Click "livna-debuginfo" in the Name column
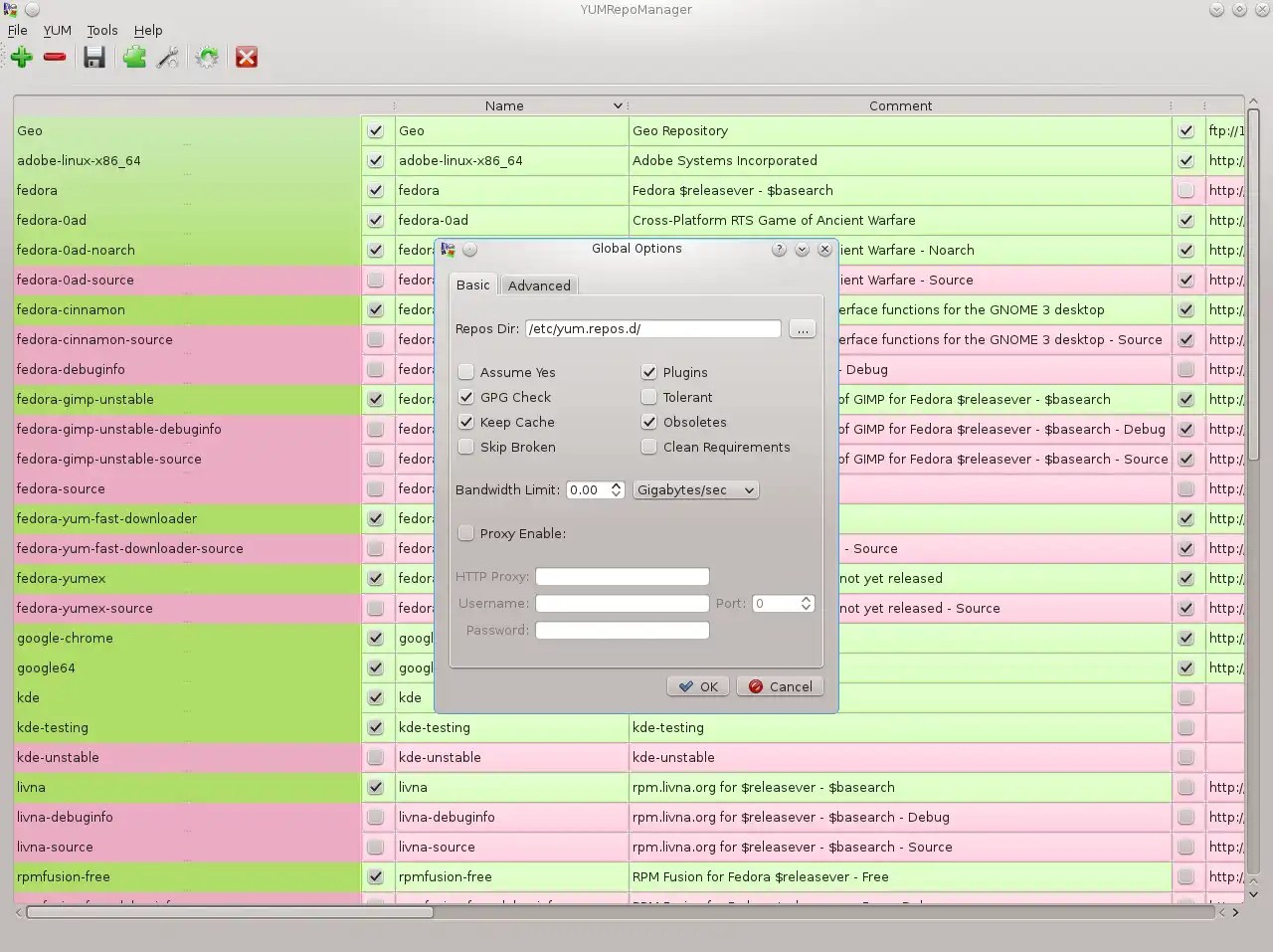 click(x=511, y=817)
